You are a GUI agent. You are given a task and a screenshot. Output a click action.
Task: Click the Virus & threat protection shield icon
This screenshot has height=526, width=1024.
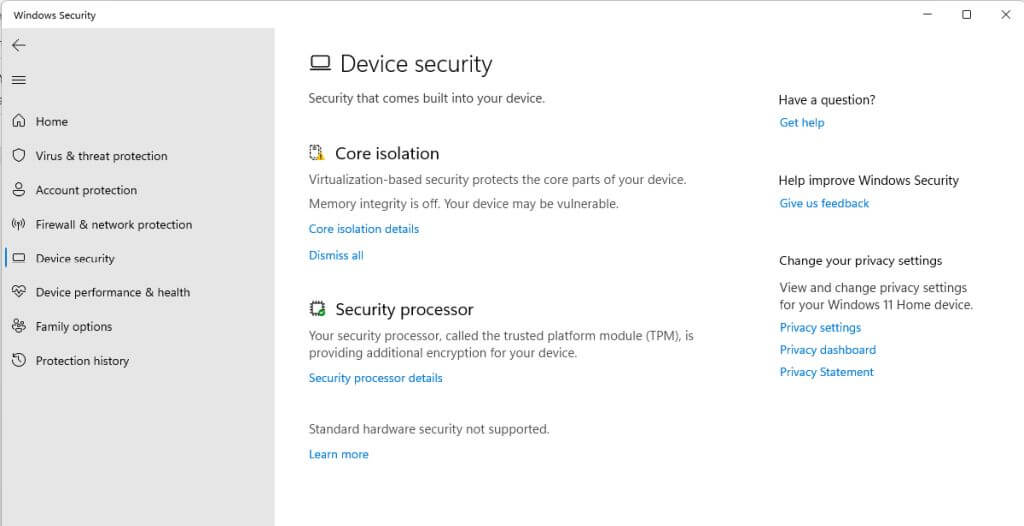click(19, 155)
